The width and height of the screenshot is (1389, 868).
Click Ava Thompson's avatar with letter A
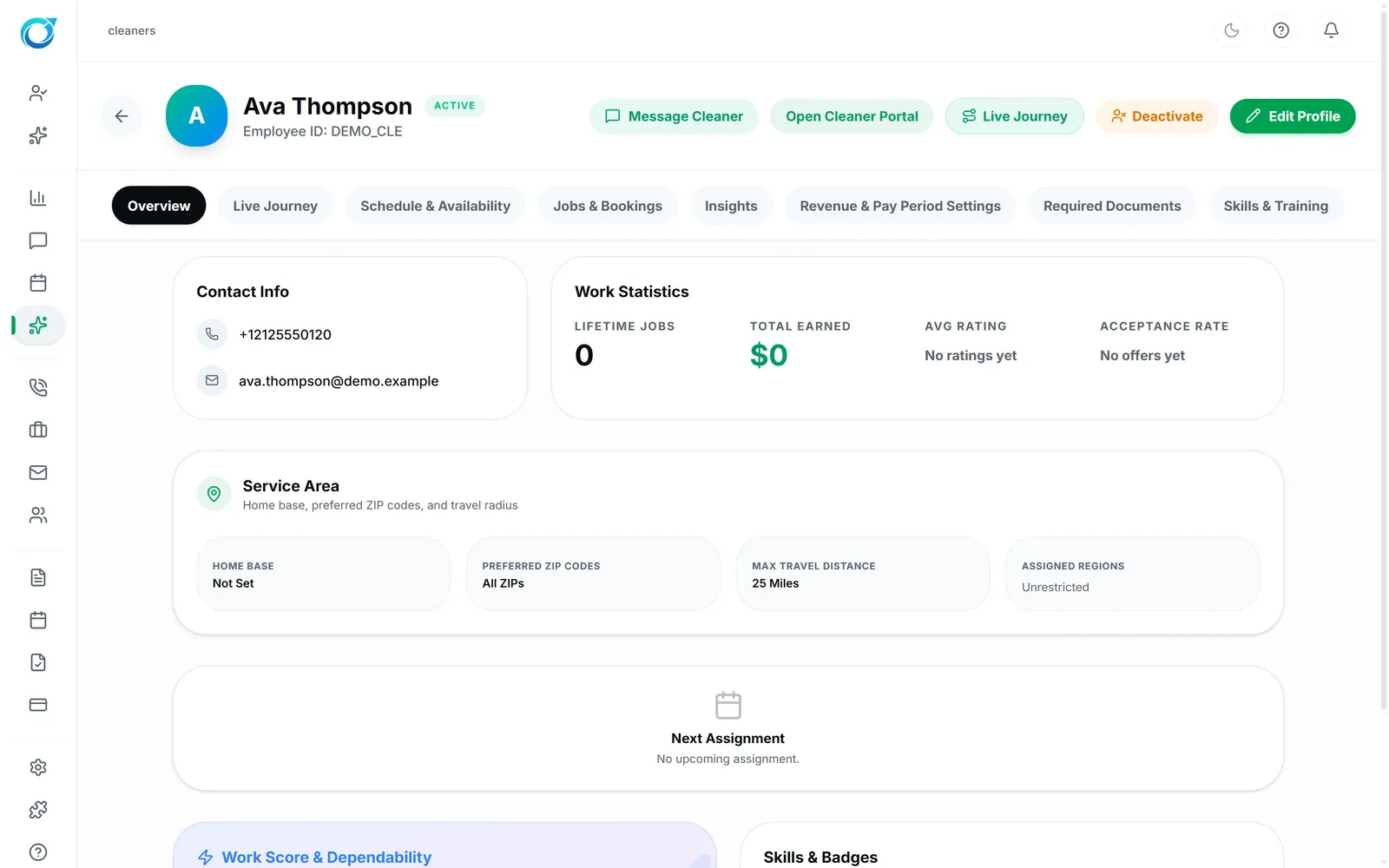[197, 115]
